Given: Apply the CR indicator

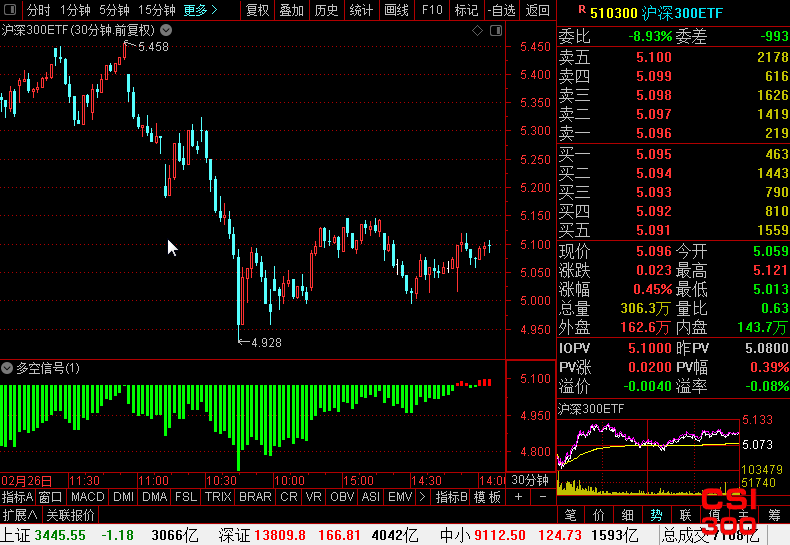Looking at the screenshot, I should click(x=289, y=497).
